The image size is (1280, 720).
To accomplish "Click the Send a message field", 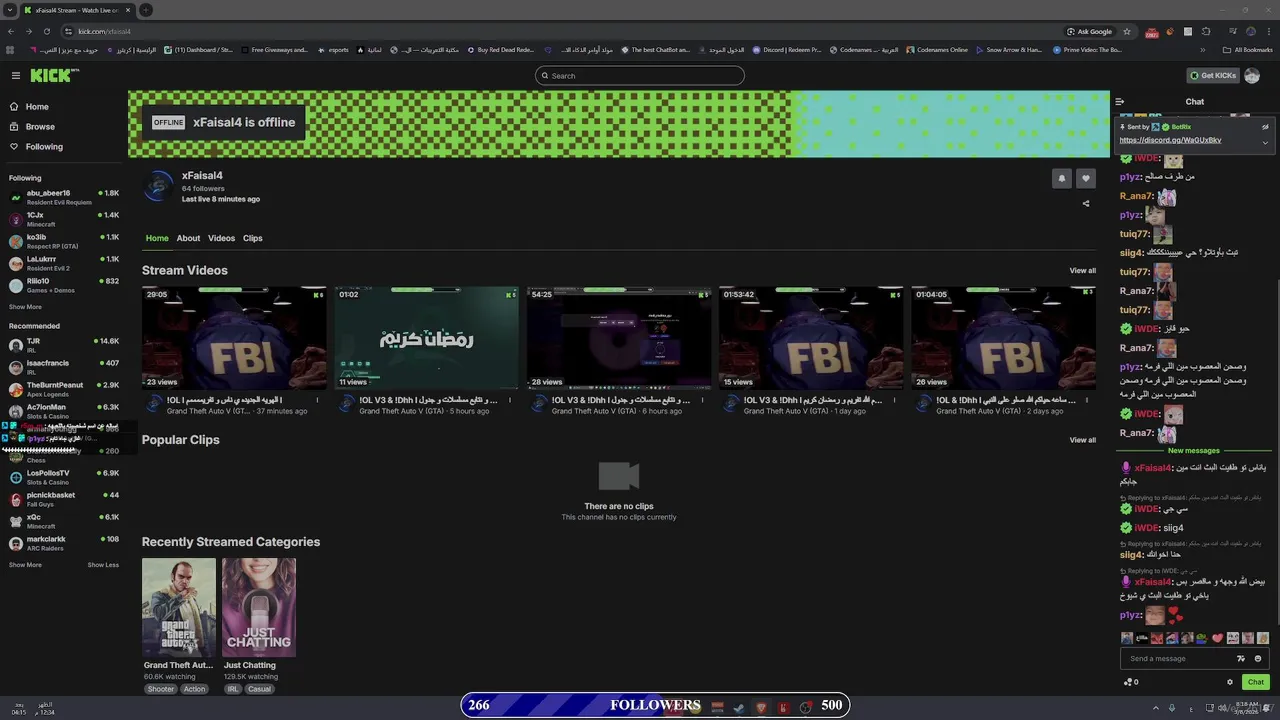I will click(1178, 659).
